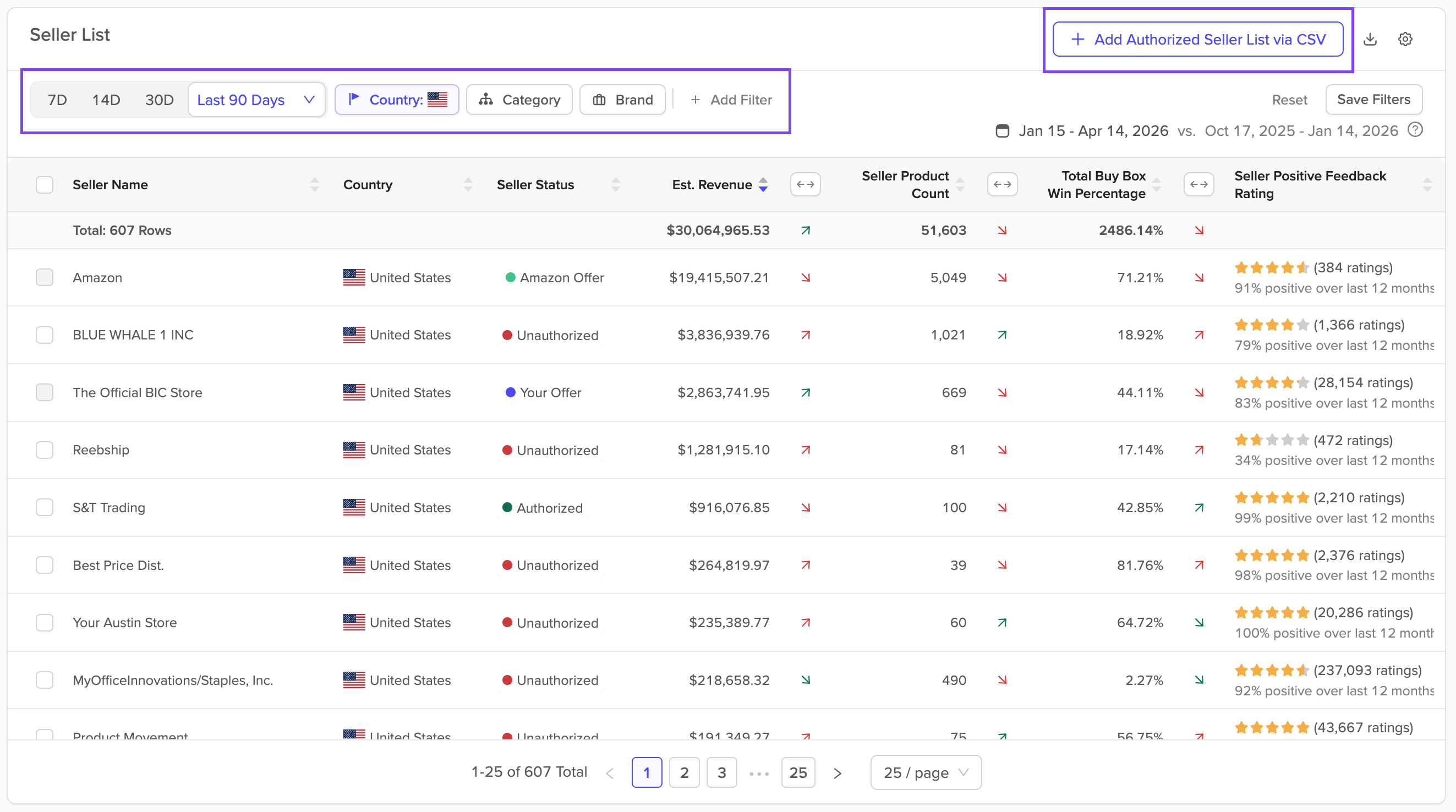This screenshot has height=812, width=1456.
Task: Click help icon beside comparison dates
Action: [1415, 130]
